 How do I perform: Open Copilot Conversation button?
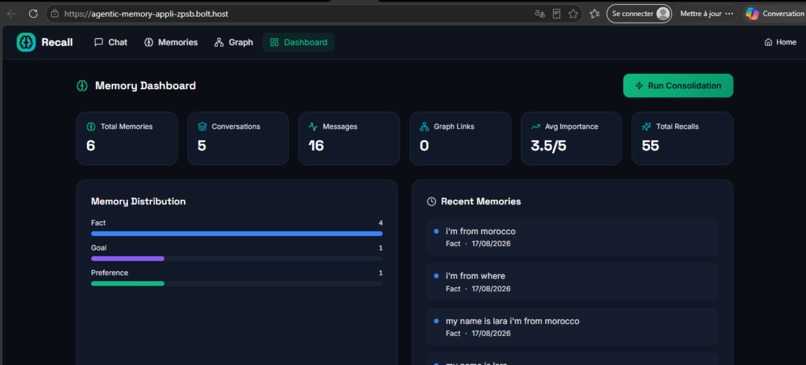coord(775,14)
